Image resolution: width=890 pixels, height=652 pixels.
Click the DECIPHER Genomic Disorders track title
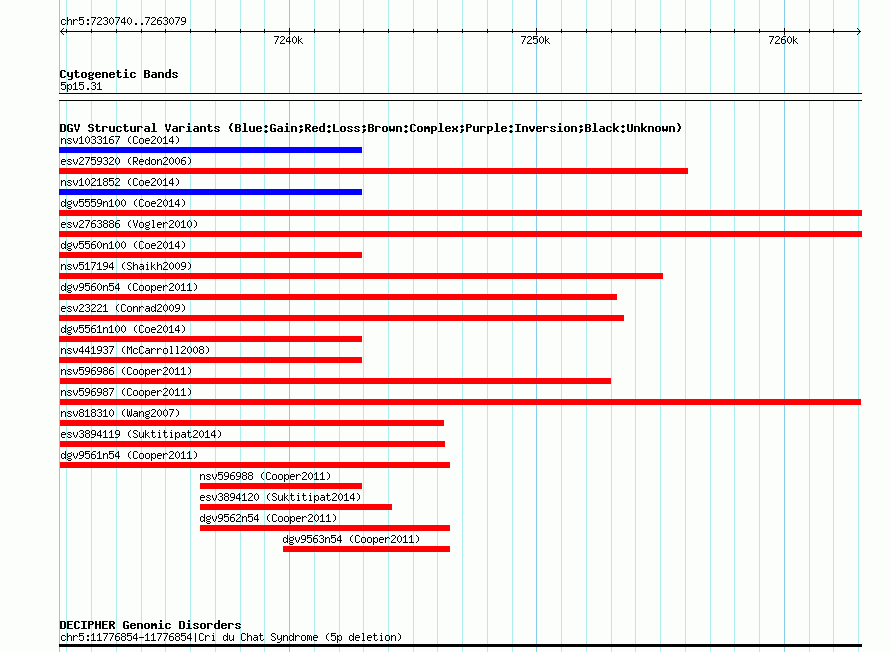point(150,625)
